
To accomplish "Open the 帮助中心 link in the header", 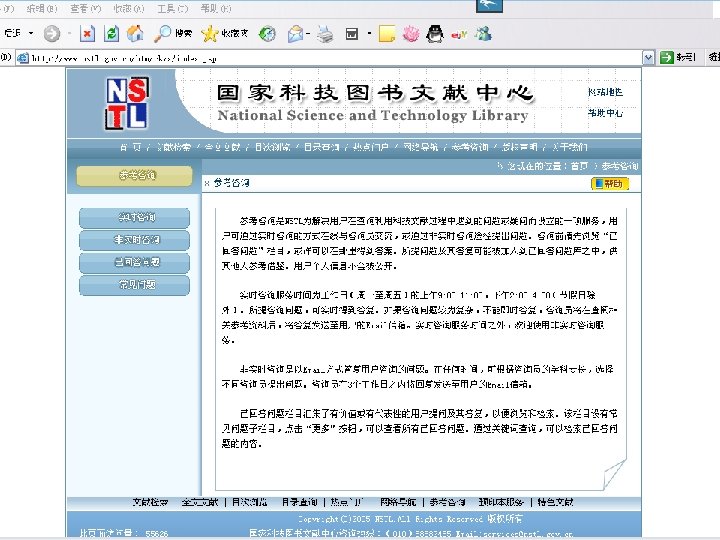I will coord(605,113).
